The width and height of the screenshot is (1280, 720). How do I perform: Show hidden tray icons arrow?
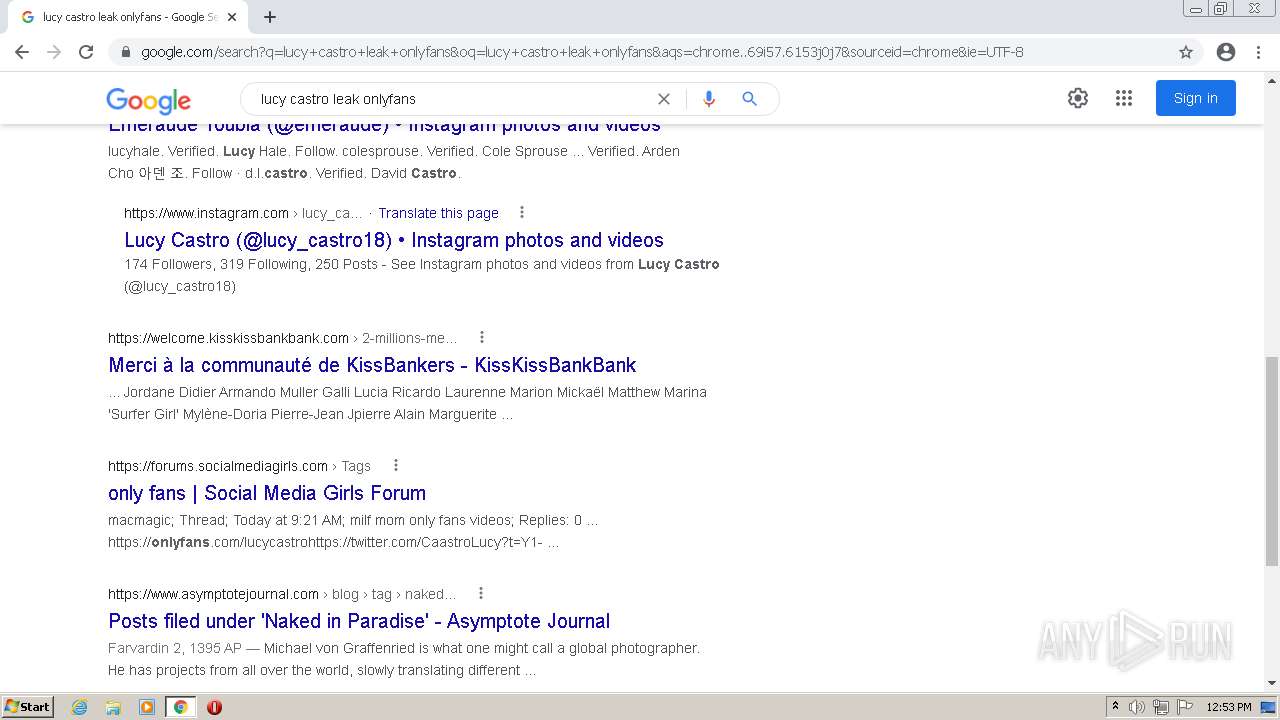[1114, 707]
